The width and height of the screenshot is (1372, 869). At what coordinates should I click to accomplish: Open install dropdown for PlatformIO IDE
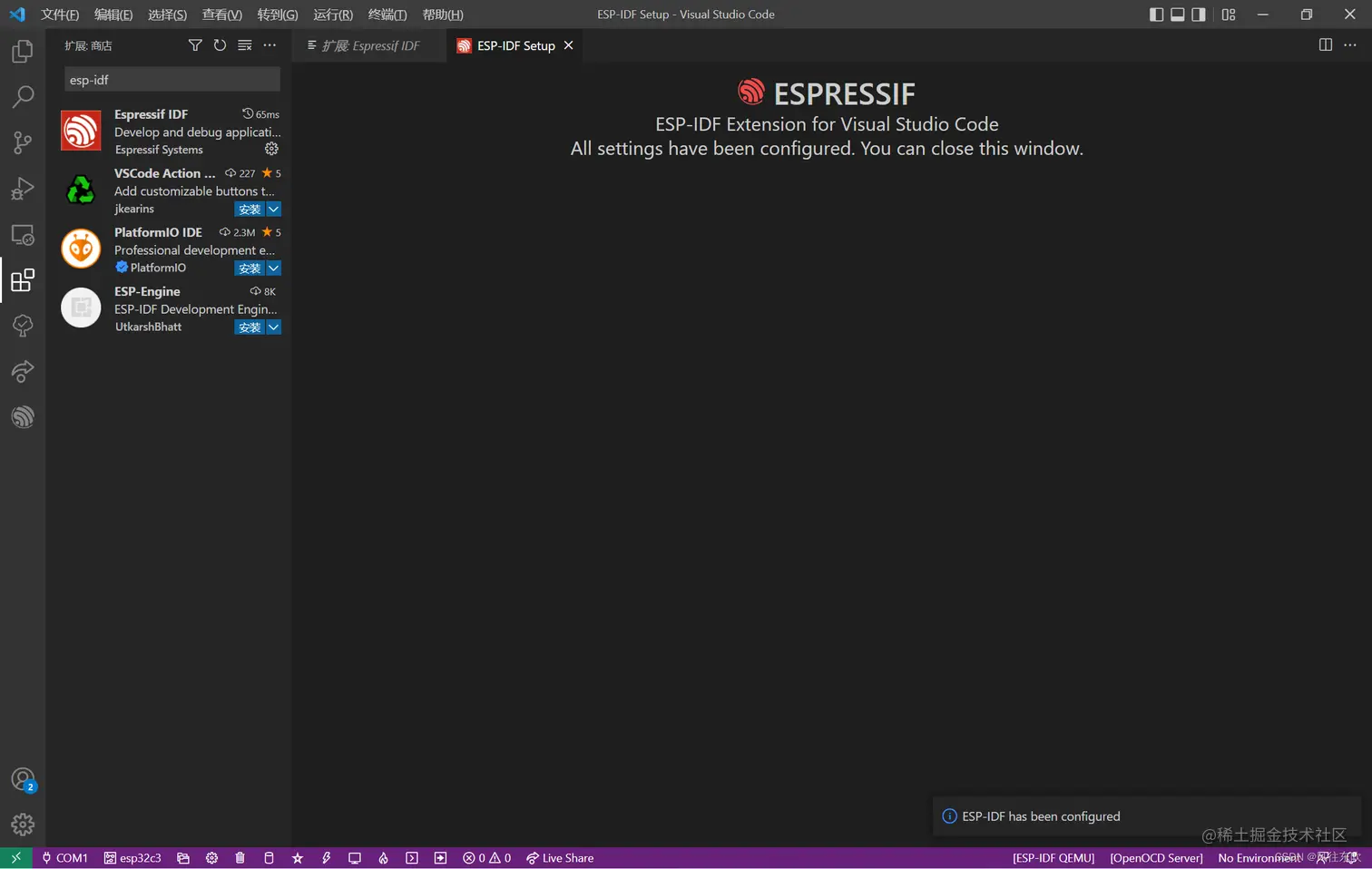click(273, 268)
